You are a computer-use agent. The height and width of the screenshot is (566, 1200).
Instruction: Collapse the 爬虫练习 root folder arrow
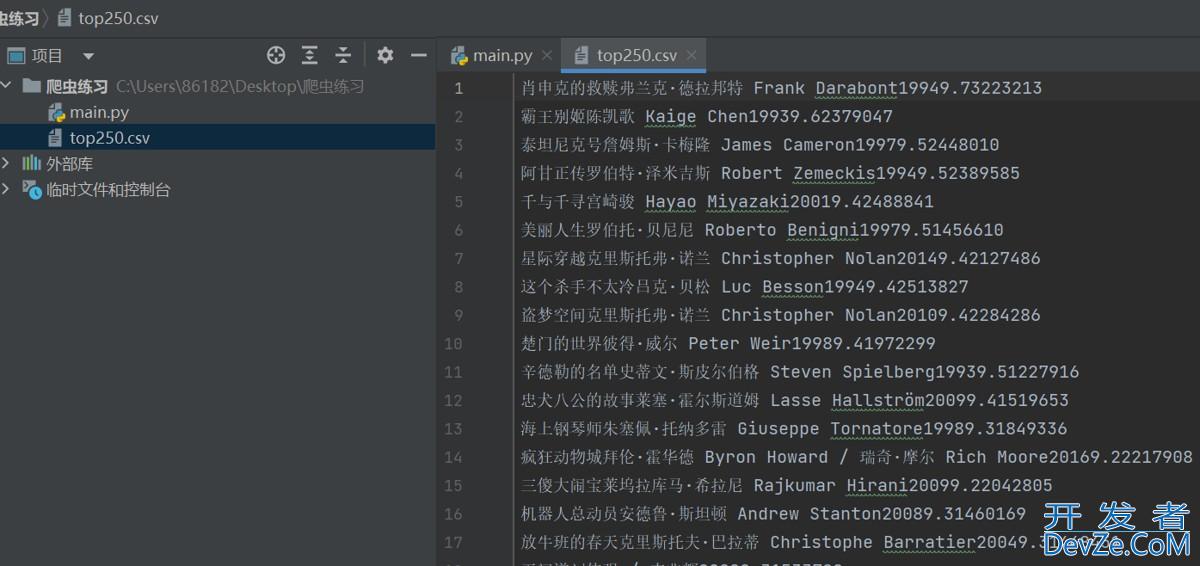coord(7,86)
